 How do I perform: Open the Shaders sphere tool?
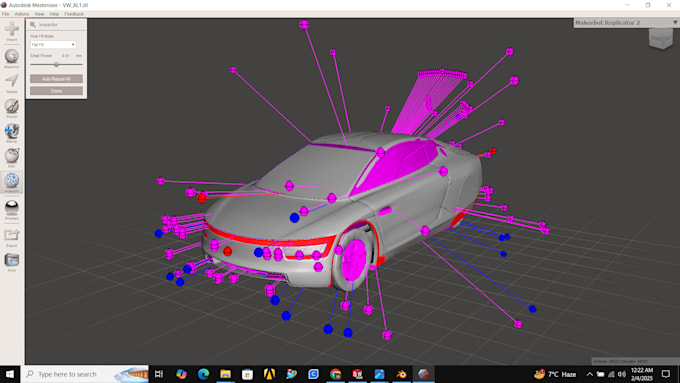point(12,207)
